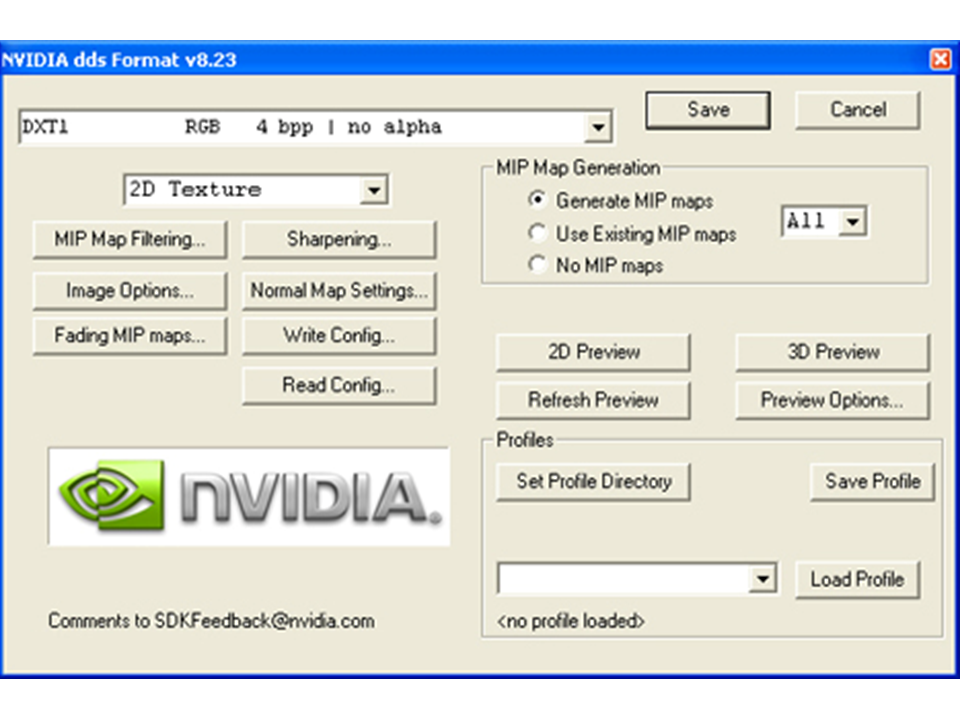
Task: Click the Write Config button
Action: 339,336
